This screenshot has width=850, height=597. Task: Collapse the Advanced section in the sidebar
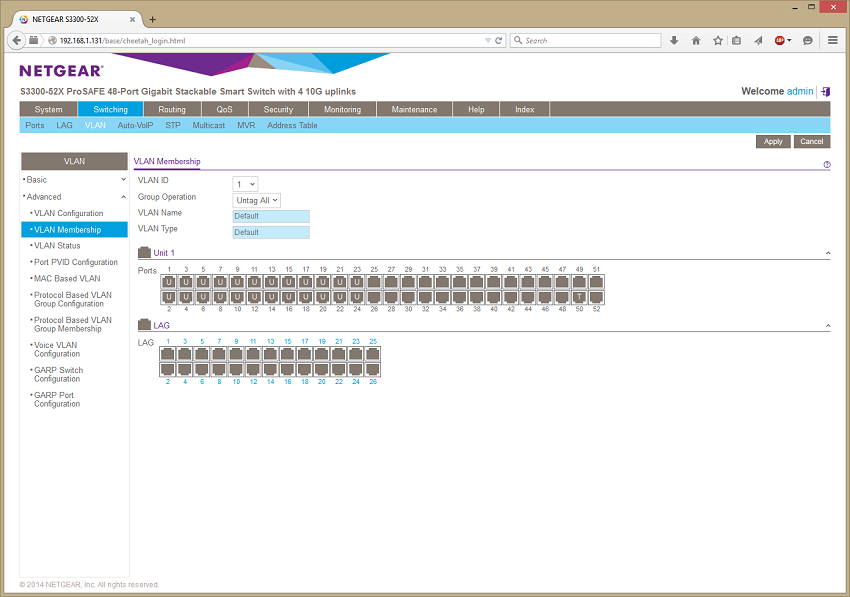[x=123, y=197]
